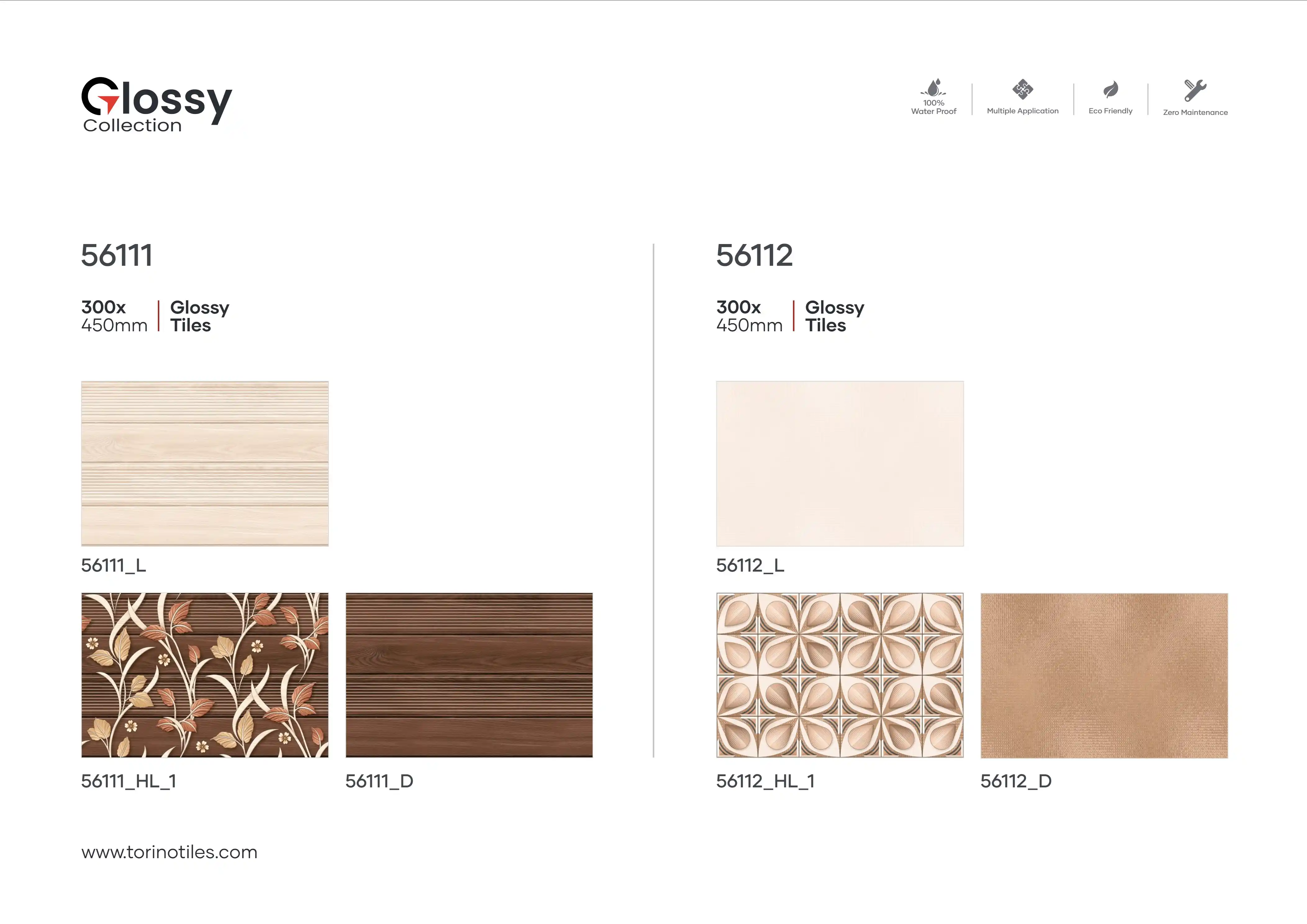Select the 56112_L plain cream tile
The width and height of the screenshot is (1307, 924).
[x=840, y=464]
